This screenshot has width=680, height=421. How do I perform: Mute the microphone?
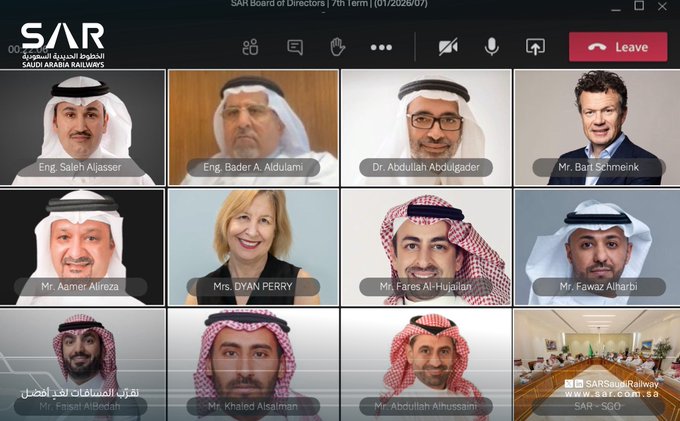491,47
